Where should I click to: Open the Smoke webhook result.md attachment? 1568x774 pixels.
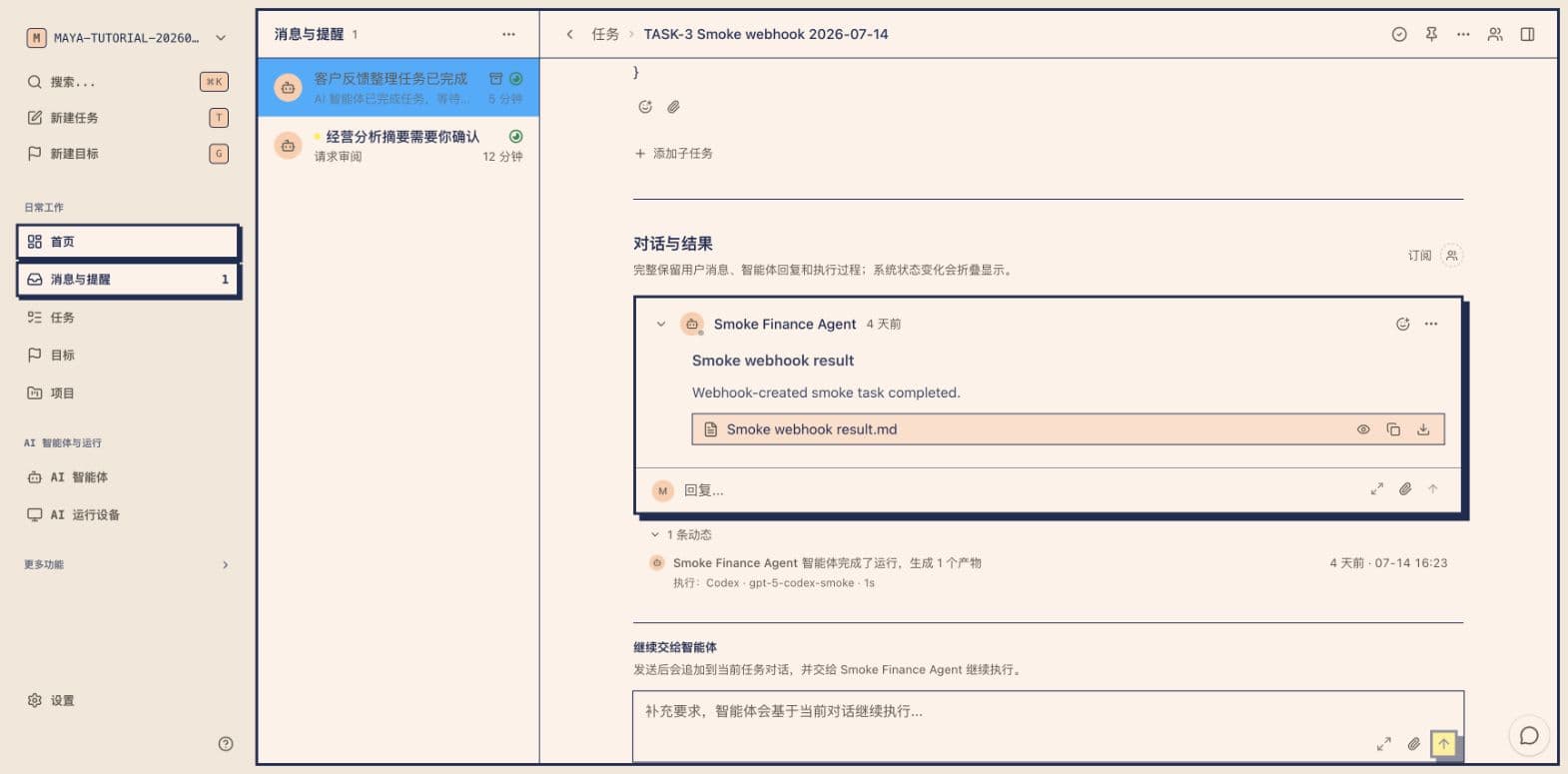coord(1068,429)
